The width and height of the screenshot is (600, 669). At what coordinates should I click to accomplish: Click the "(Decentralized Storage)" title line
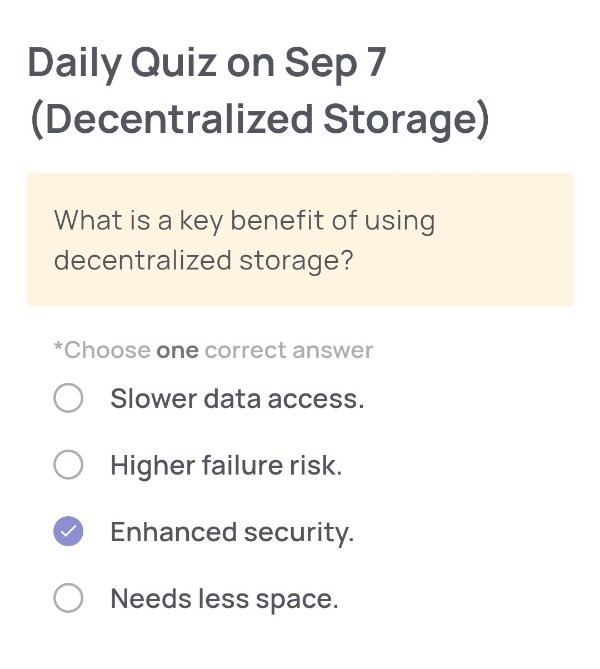259,120
